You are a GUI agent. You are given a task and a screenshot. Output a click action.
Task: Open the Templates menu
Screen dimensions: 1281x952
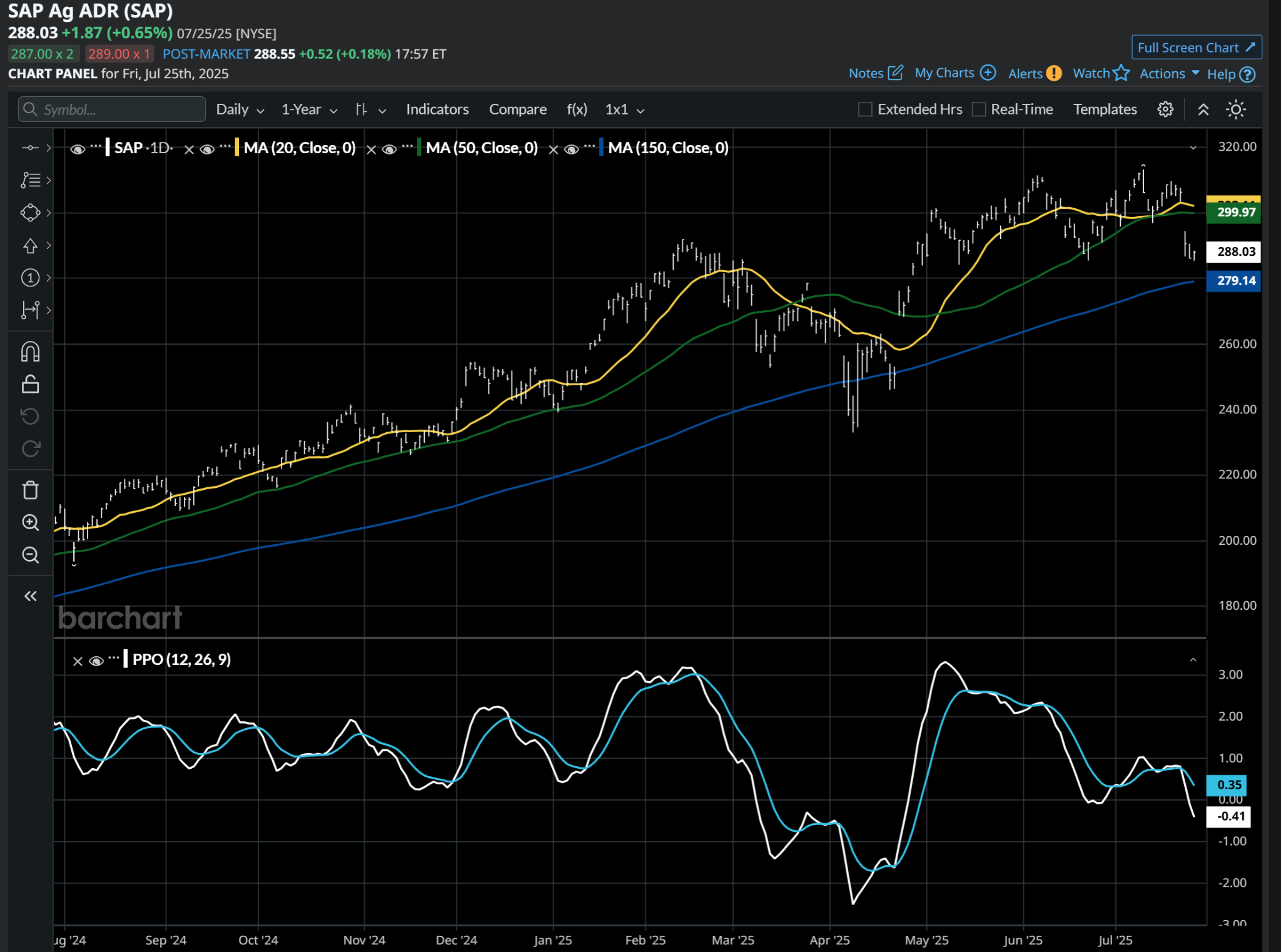click(1105, 109)
